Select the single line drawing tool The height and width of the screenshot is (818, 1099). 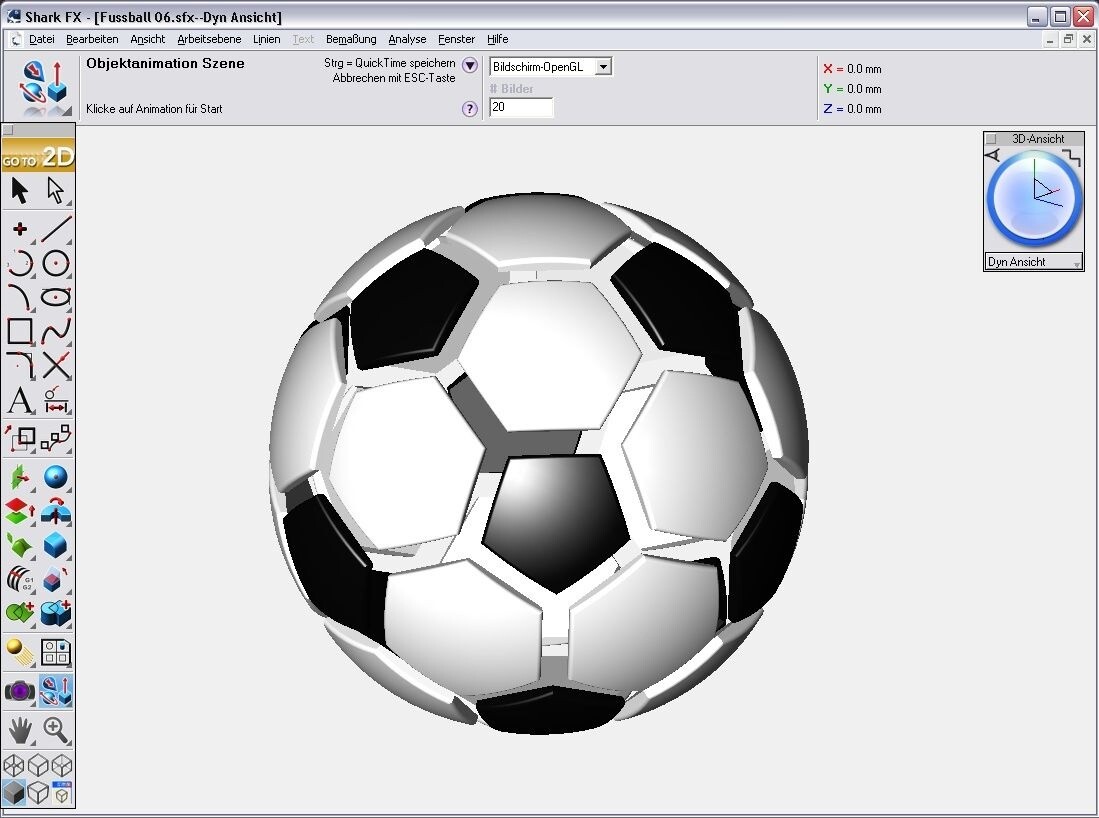coord(56,228)
